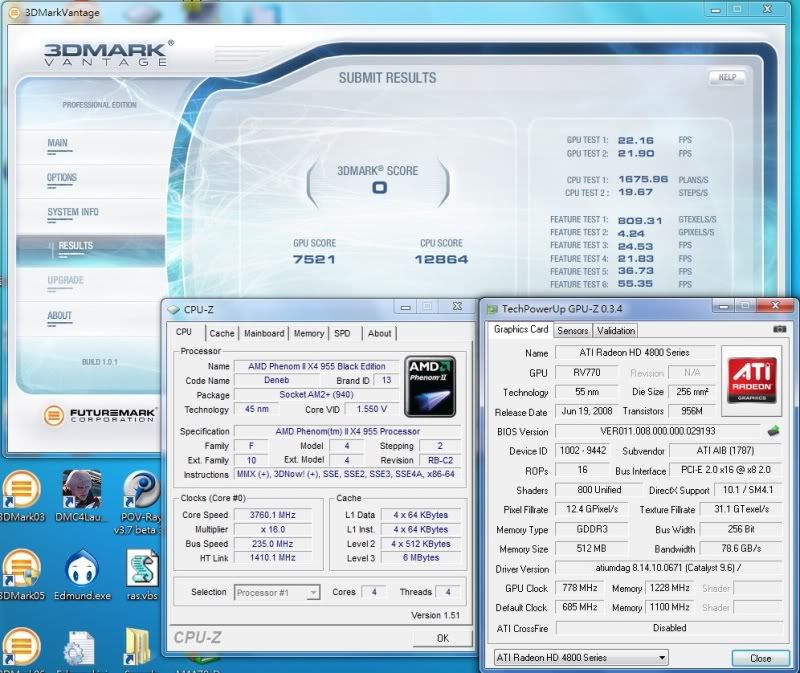800x673 pixels.
Task: Open the Memory tab in CPU-Z
Action: pyautogui.click(x=309, y=333)
